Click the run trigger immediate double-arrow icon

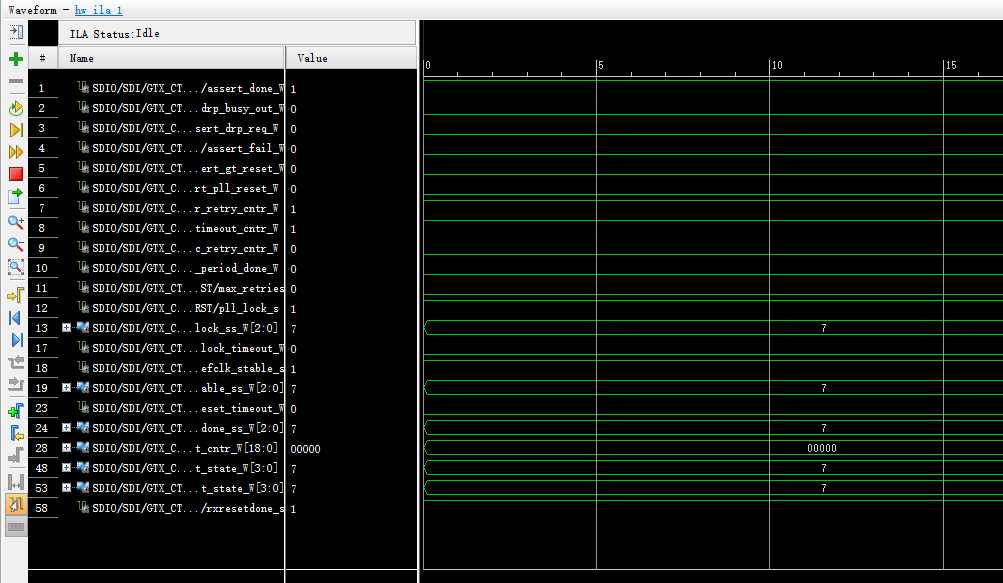(x=16, y=152)
